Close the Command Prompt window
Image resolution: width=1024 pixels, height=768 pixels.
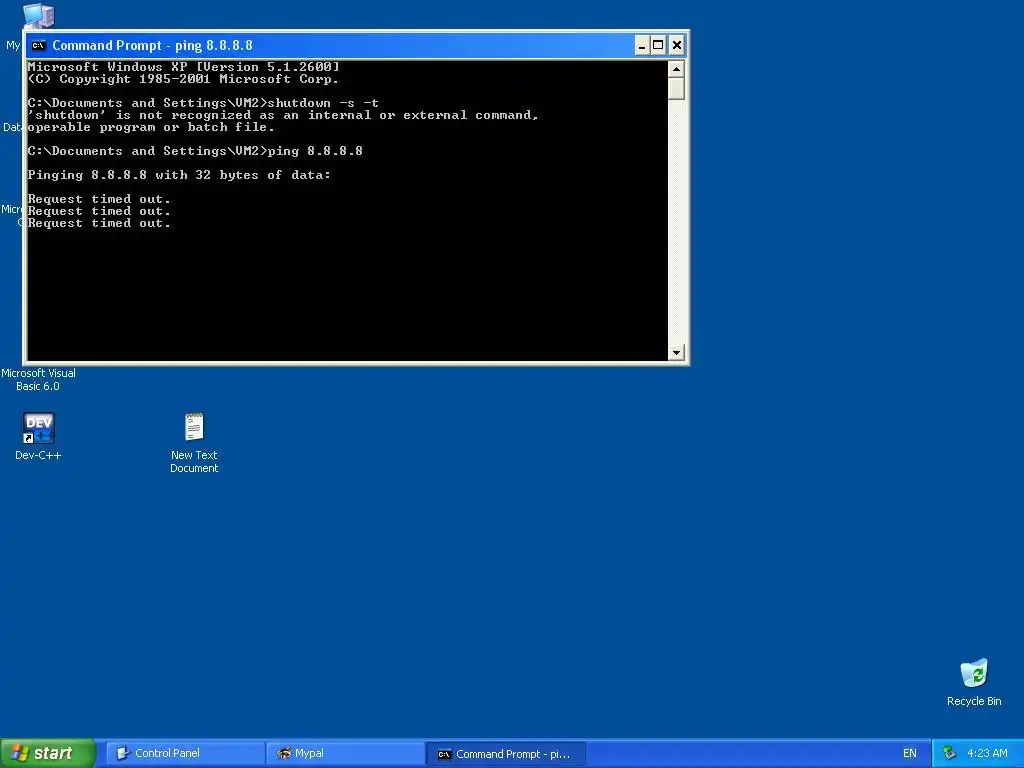coord(677,45)
